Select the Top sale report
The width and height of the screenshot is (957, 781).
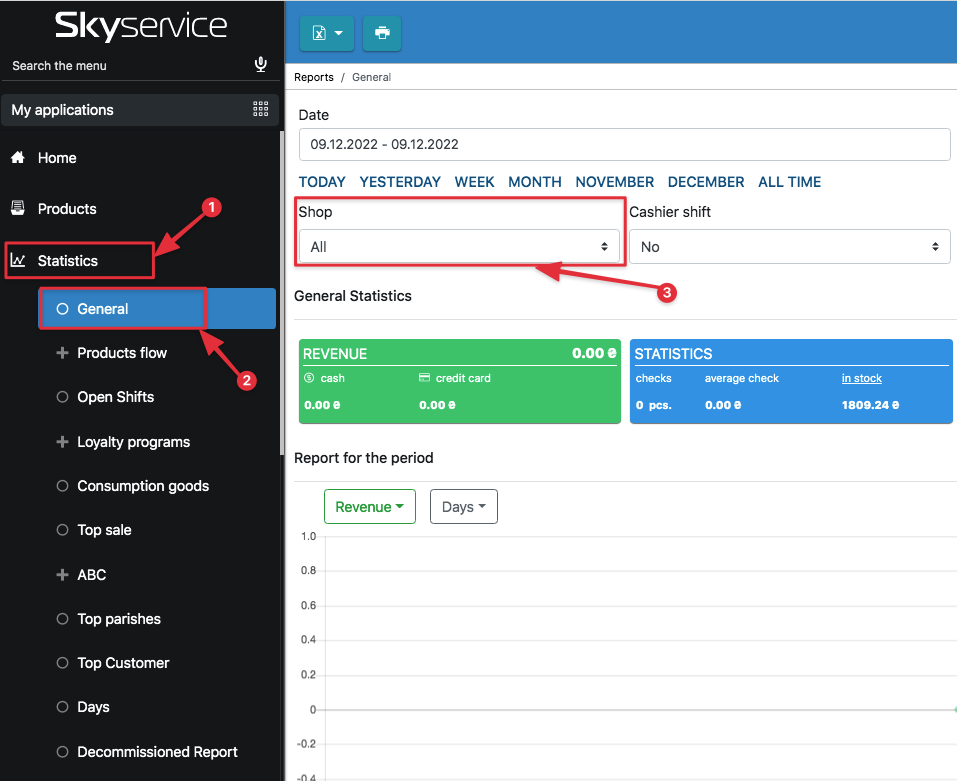coord(104,530)
